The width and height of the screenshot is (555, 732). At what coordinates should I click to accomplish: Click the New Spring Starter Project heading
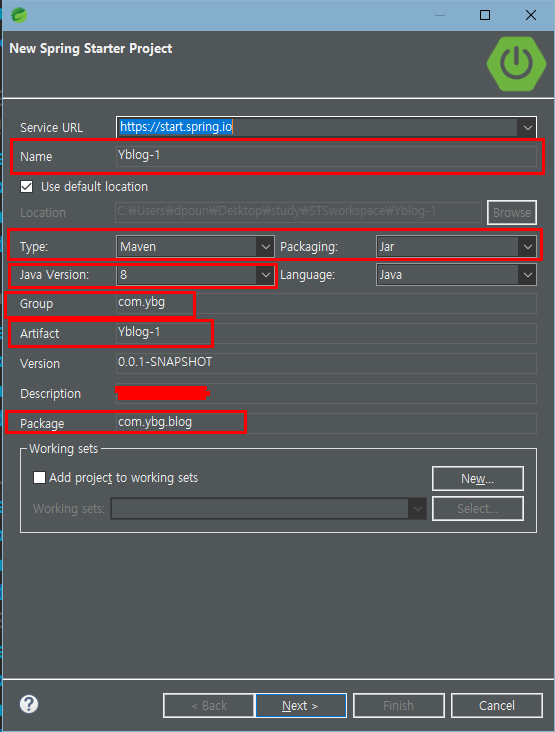pos(91,49)
